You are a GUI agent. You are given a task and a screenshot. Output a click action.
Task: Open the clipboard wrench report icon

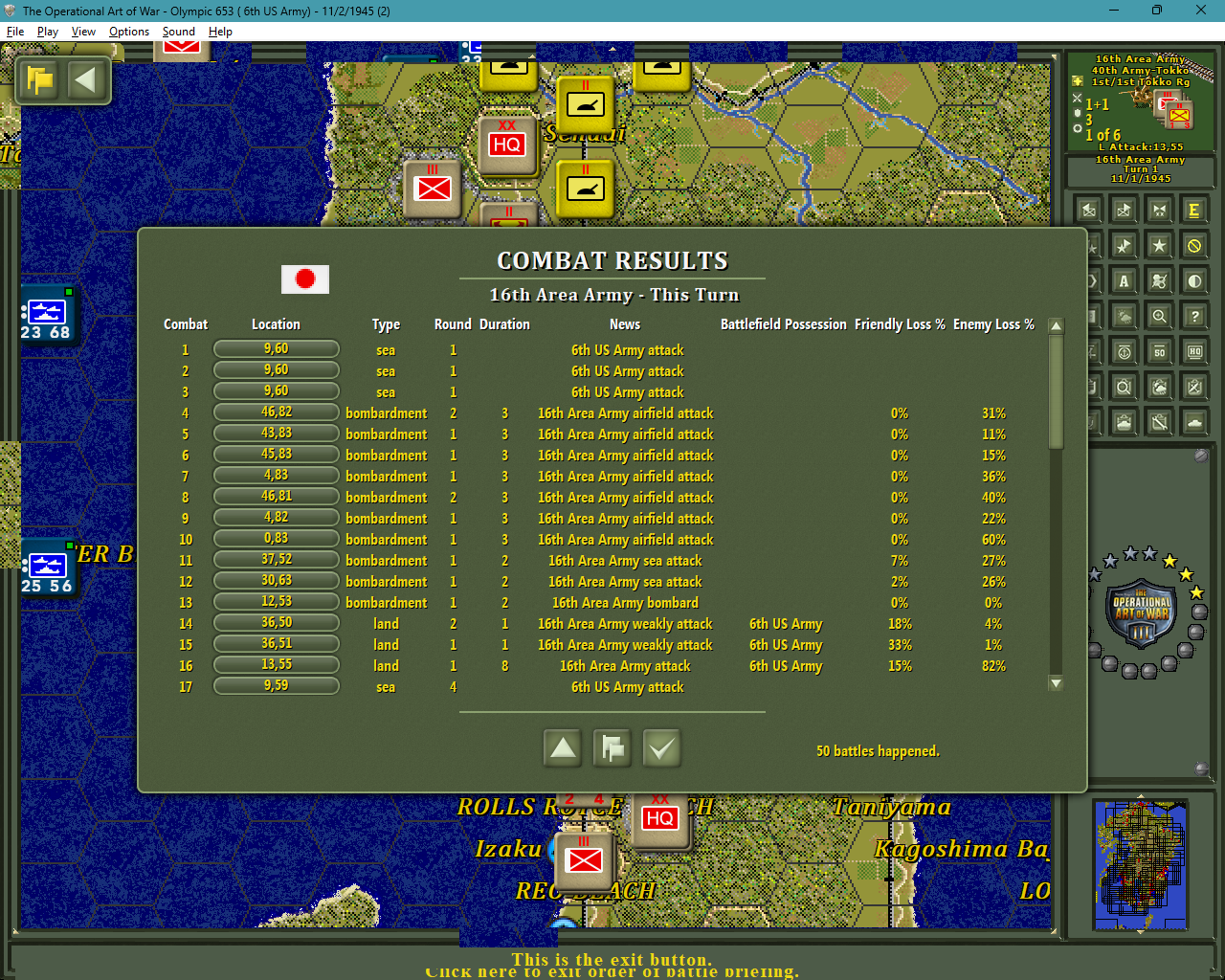1159,422
